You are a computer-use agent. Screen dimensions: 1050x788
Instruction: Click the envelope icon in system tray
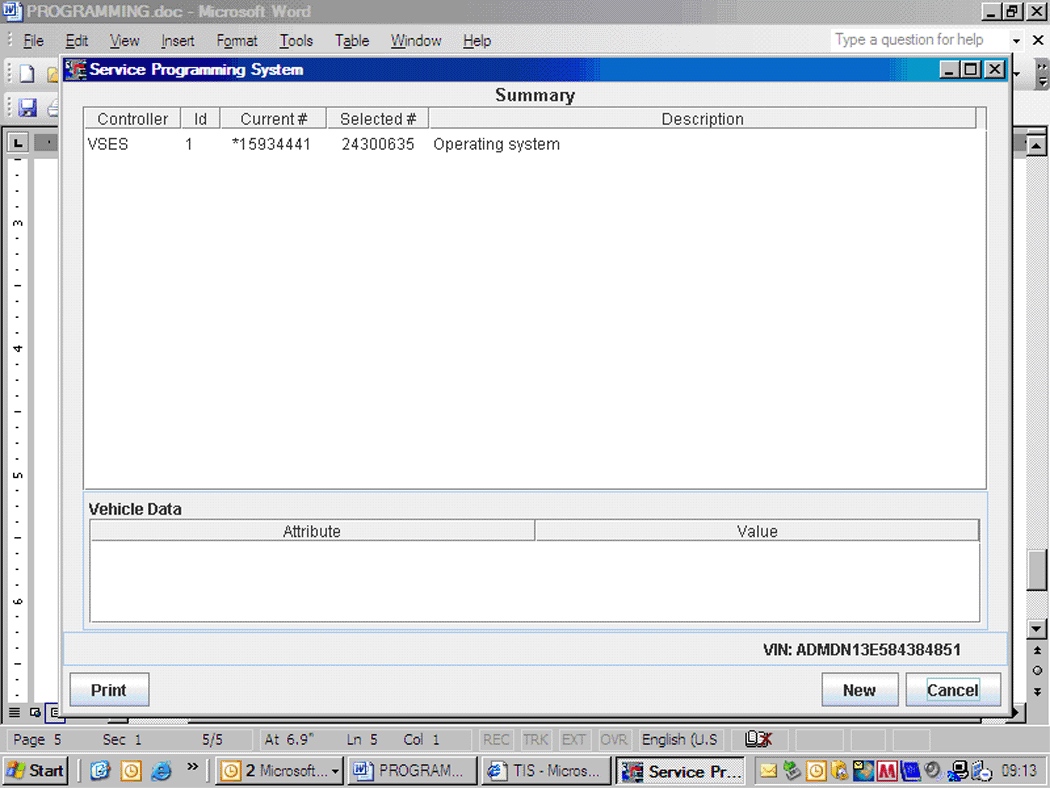click(768, 771)
